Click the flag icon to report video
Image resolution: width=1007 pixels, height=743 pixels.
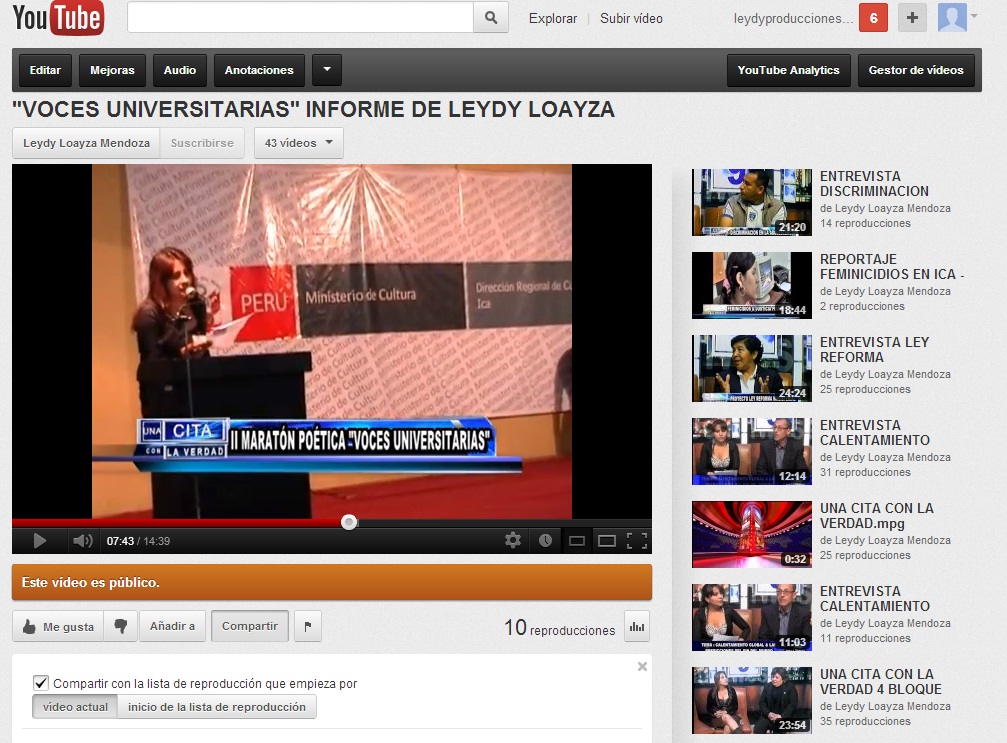306,626
